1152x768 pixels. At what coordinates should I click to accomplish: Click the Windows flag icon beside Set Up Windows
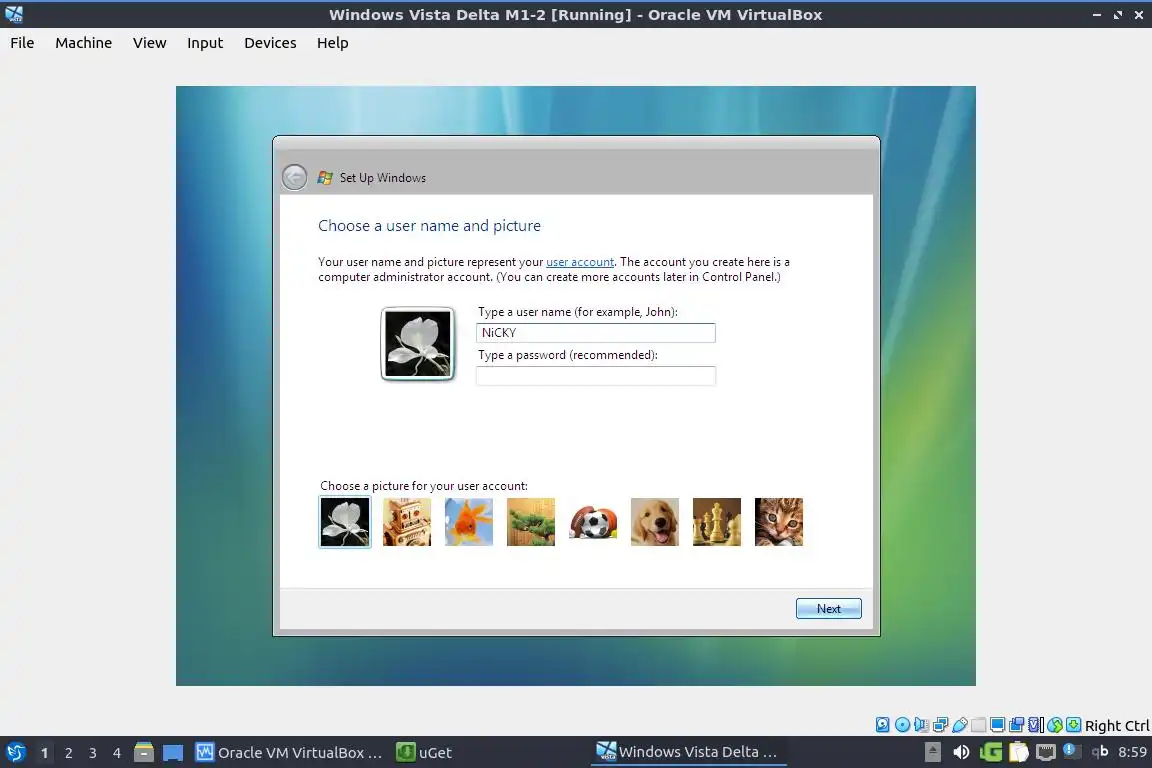click(325, 177)
